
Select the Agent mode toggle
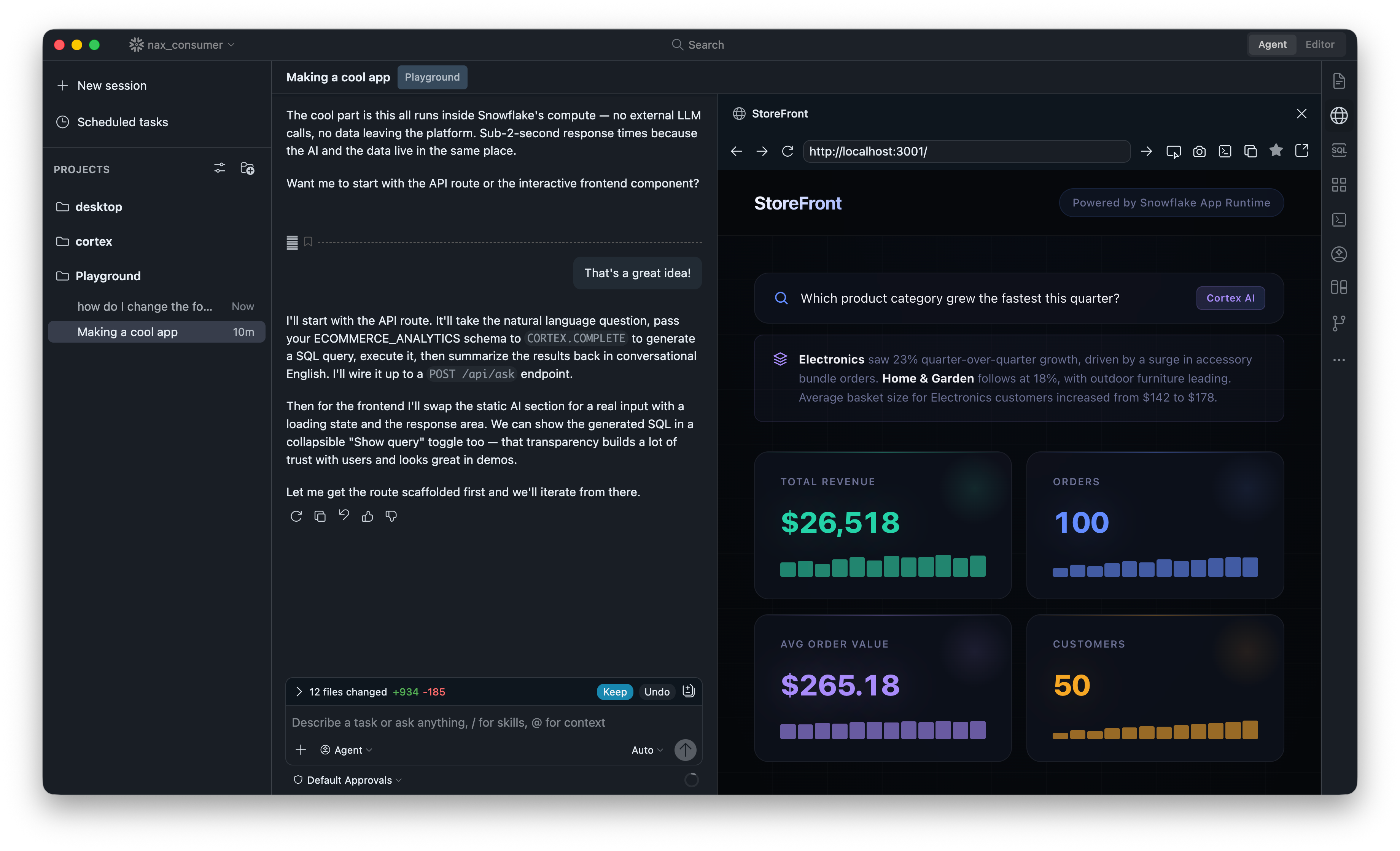point(1271,44)
